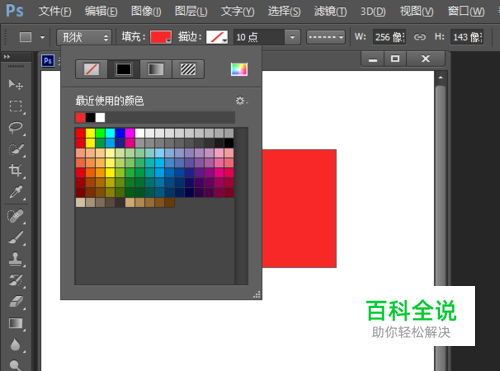Select the Lasso tool
The width and height of the screenshot is (500, 371).
(15, 128)
